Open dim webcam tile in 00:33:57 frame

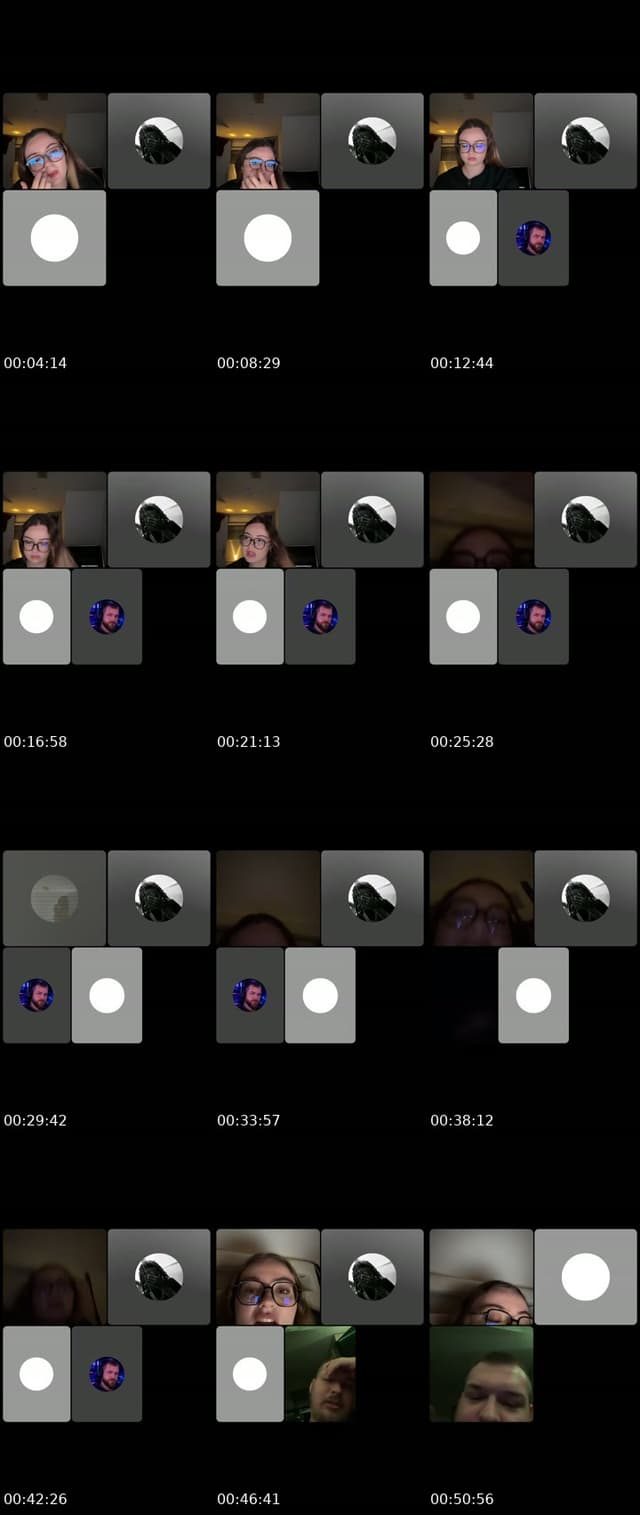tap(268, 898)
